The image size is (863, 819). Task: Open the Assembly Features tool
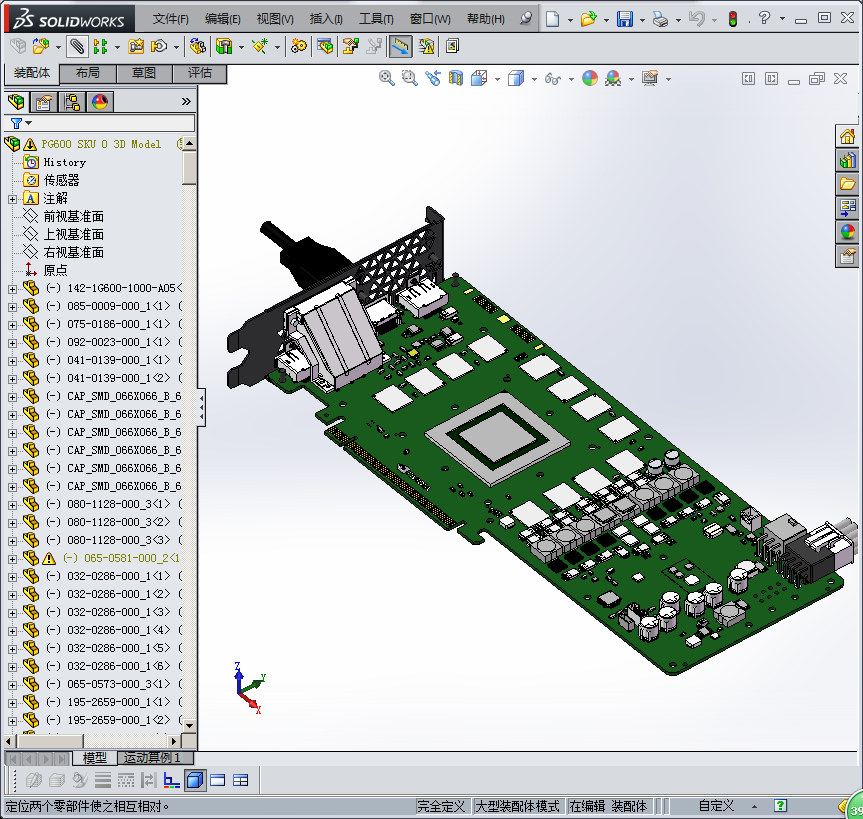[x=224, y=46]
